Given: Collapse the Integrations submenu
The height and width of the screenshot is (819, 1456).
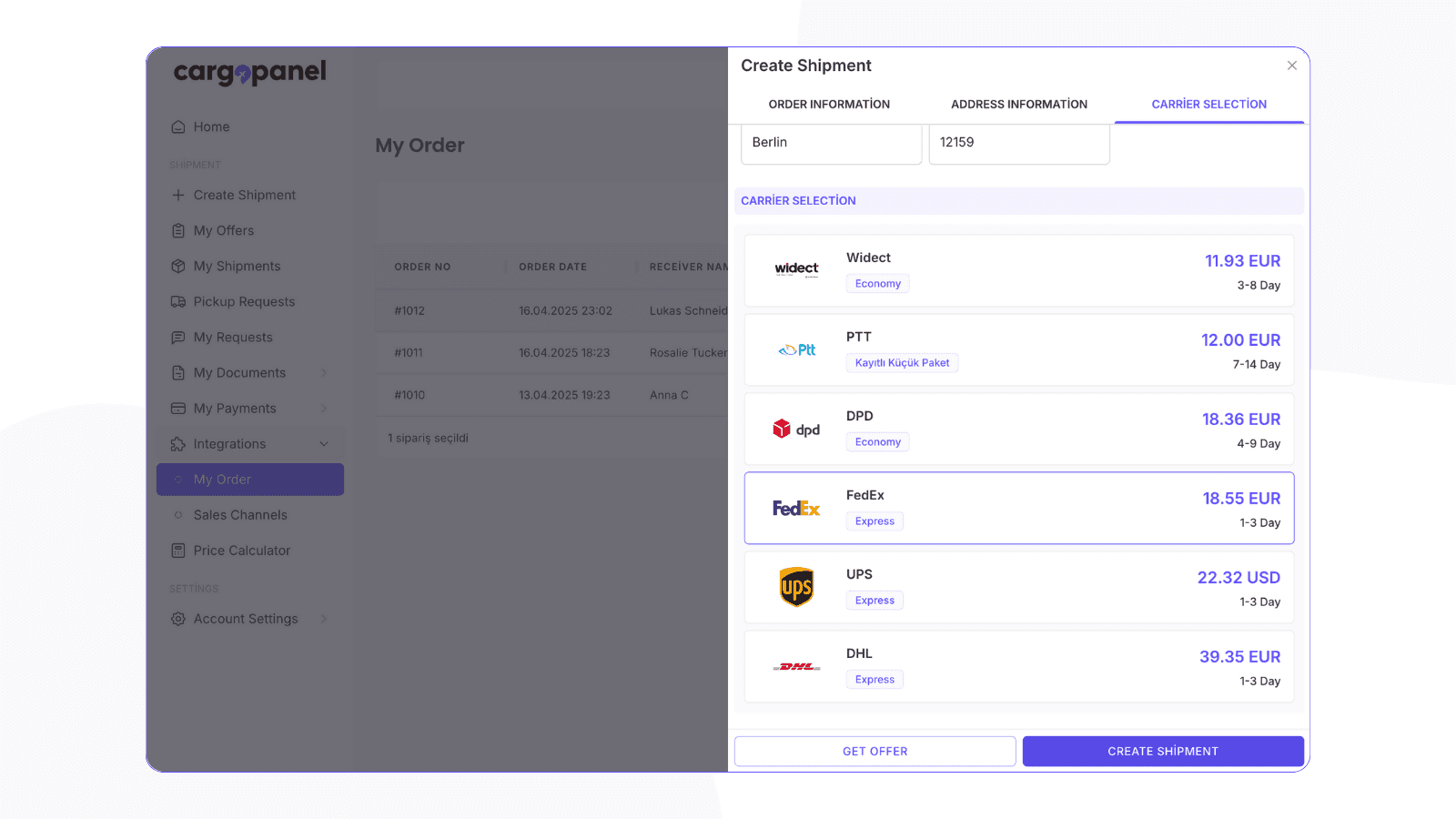Looking at the screenshot, I should [324, 443].
